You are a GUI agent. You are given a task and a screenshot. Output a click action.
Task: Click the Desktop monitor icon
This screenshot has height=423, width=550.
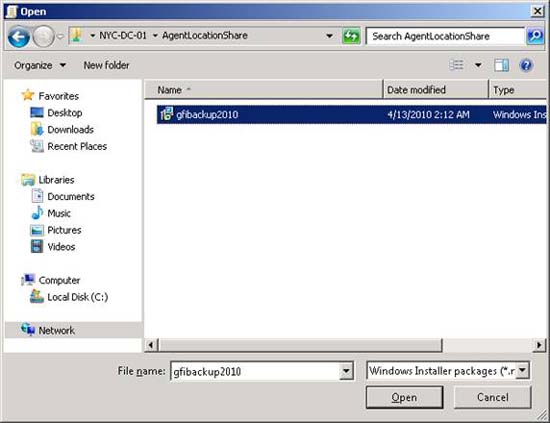pyautogui.click(x=37, y=113)
